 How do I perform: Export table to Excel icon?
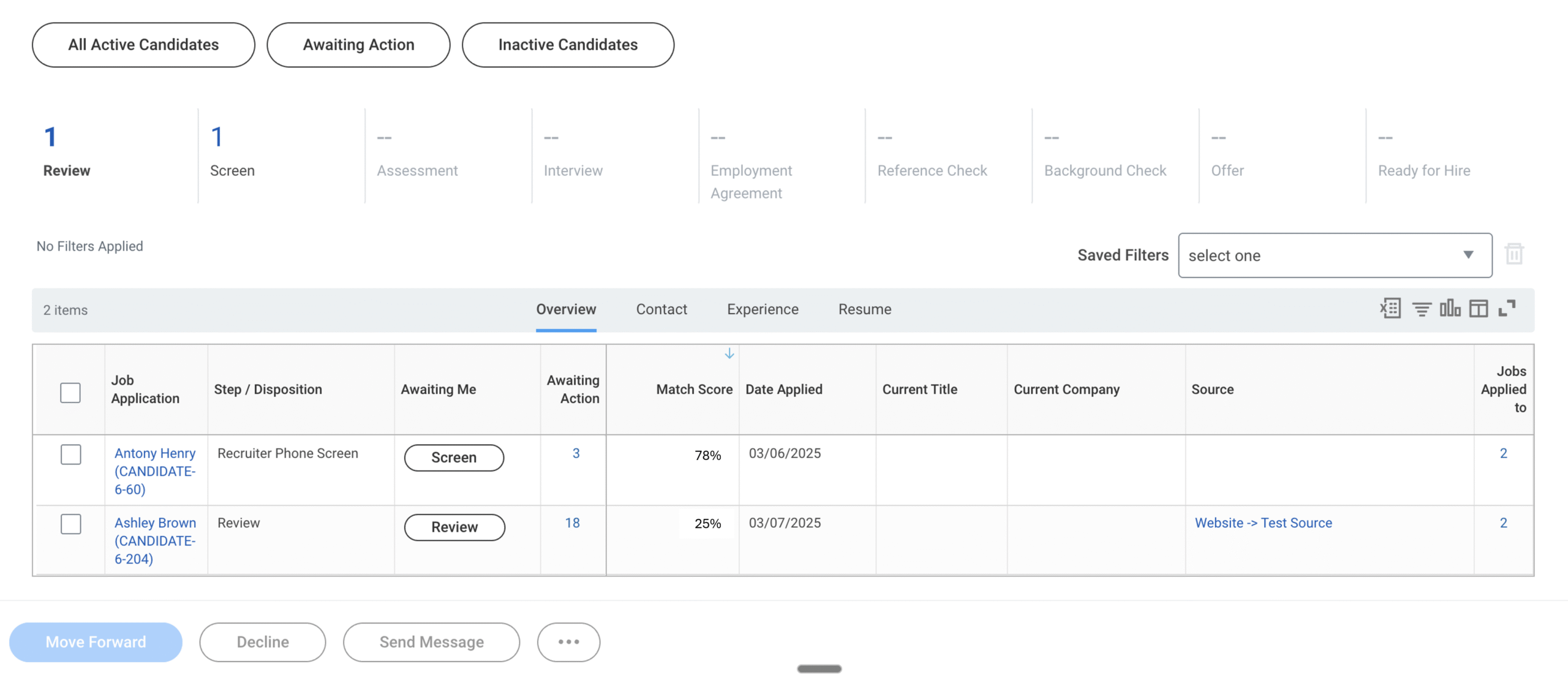pos(1390,309)
